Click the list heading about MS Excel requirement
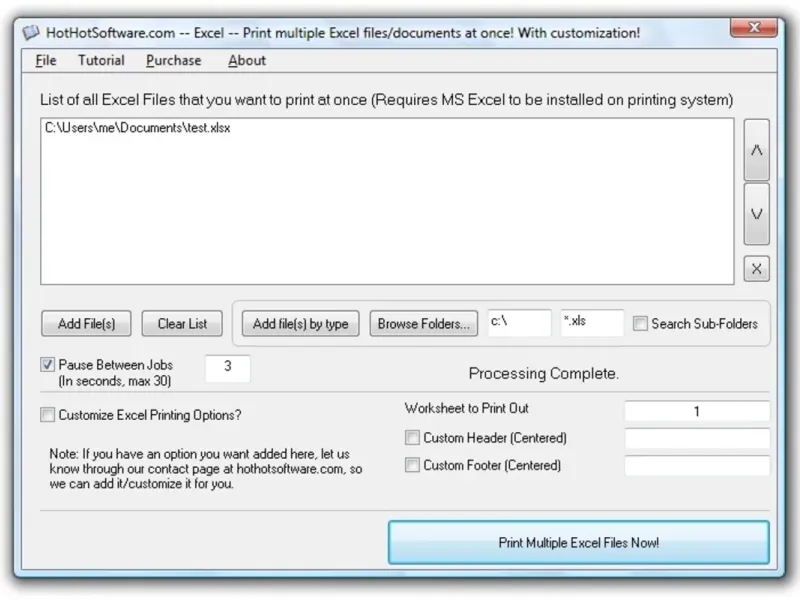 pos(386,99)
